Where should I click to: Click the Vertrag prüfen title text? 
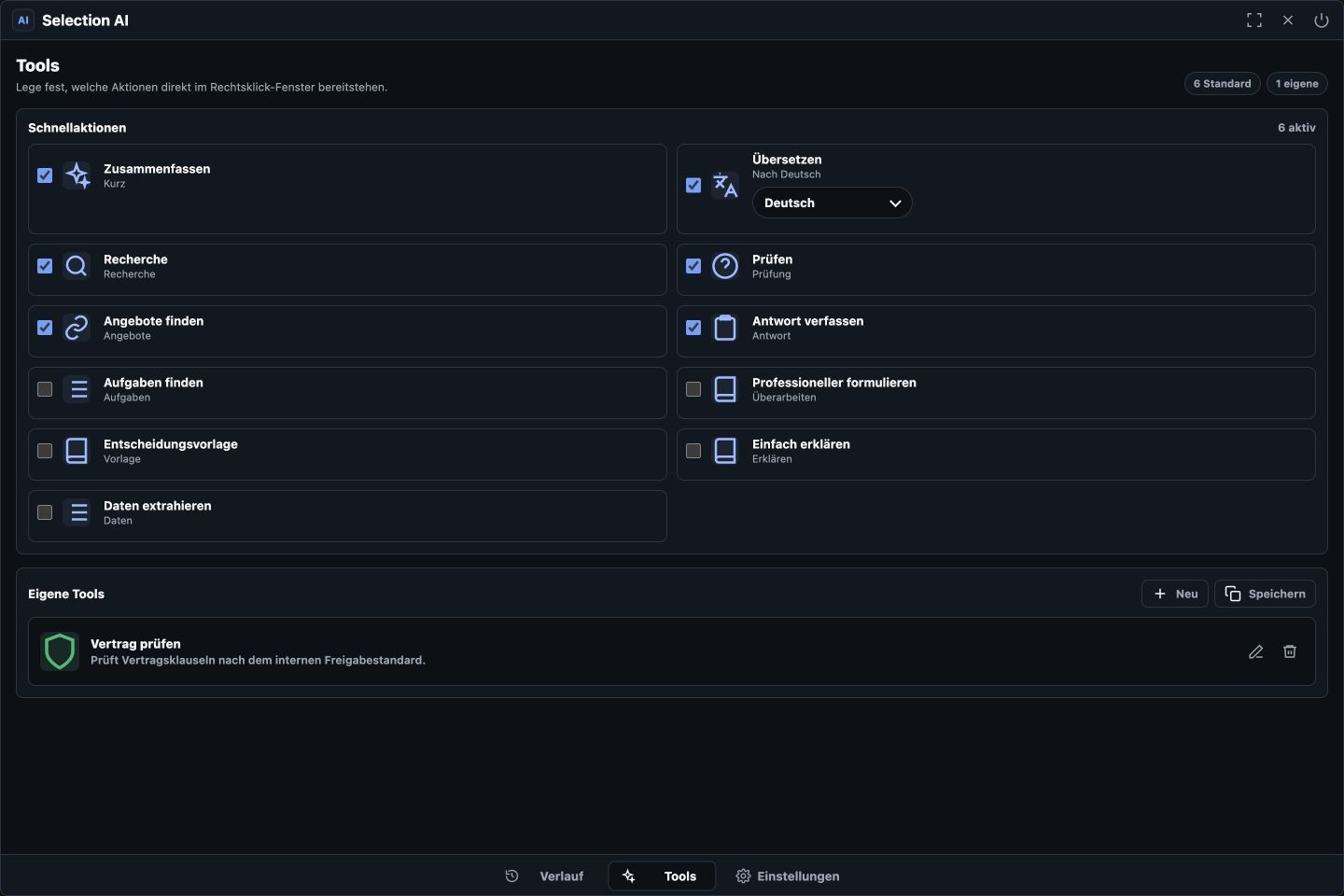click(x=135, y=644)
